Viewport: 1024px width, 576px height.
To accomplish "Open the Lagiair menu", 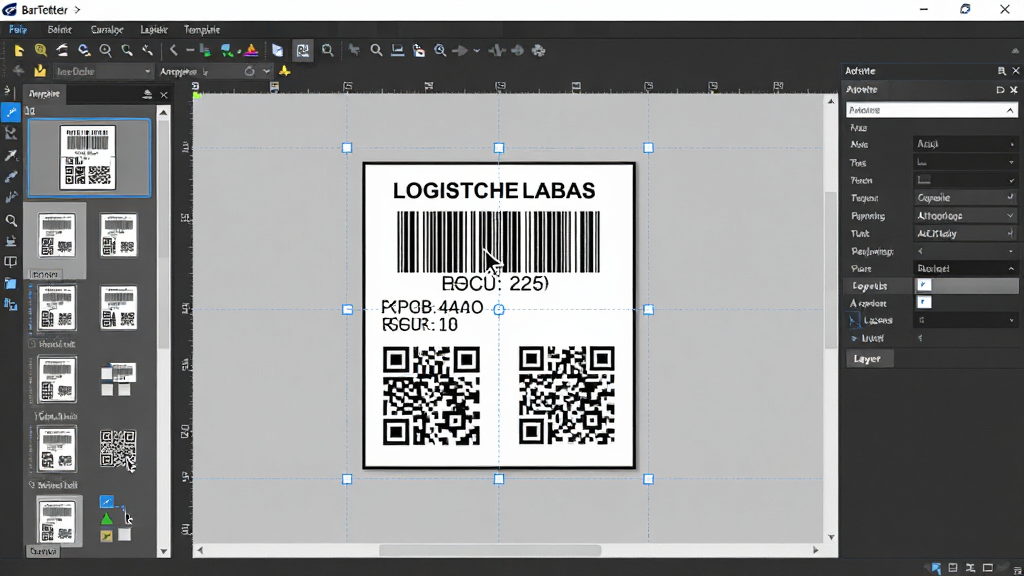I will click(x=154, y=29).
